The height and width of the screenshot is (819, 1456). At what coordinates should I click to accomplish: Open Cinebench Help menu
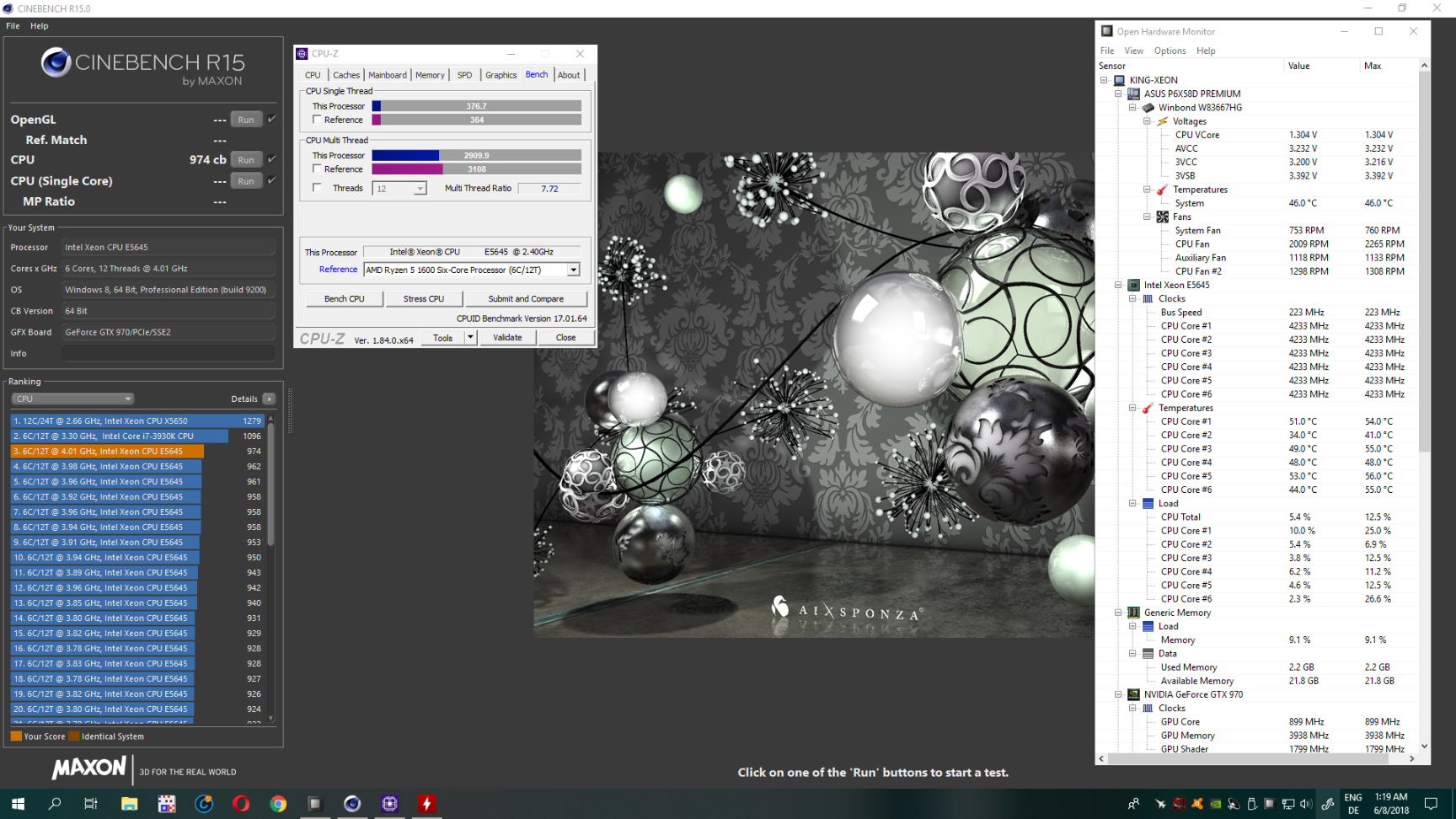coord(40,26)
